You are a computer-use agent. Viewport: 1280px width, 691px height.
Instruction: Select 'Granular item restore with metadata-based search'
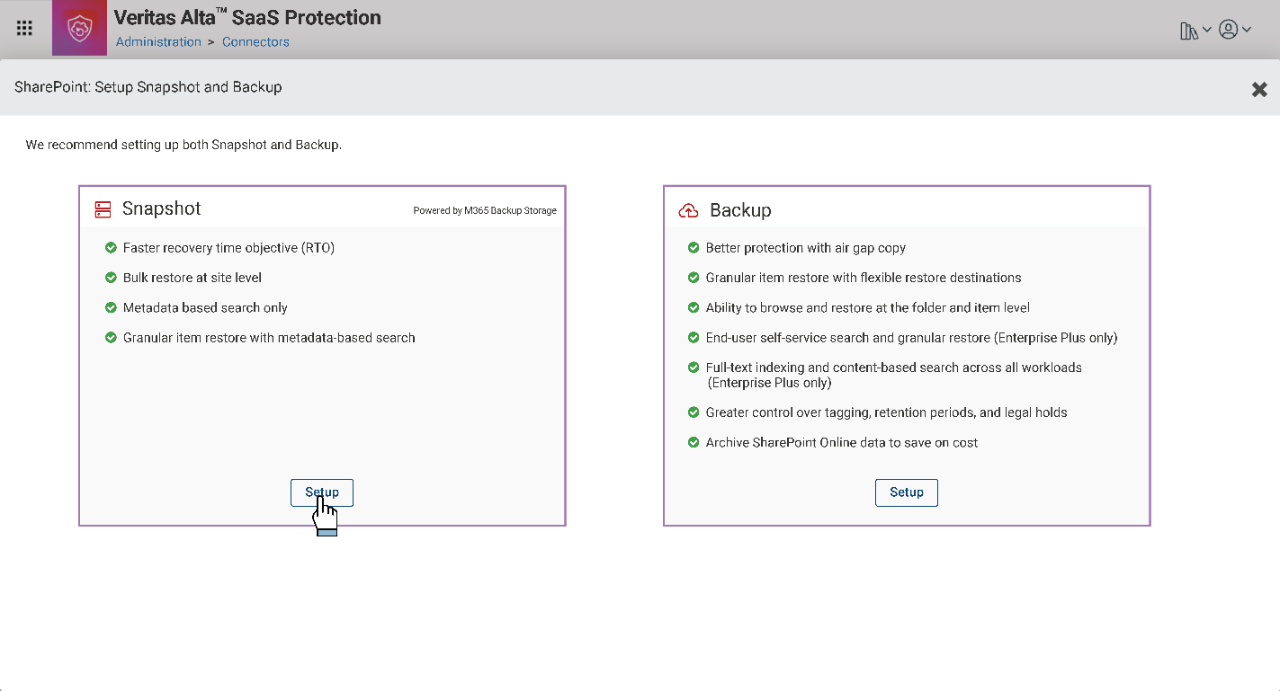(269, 338)
